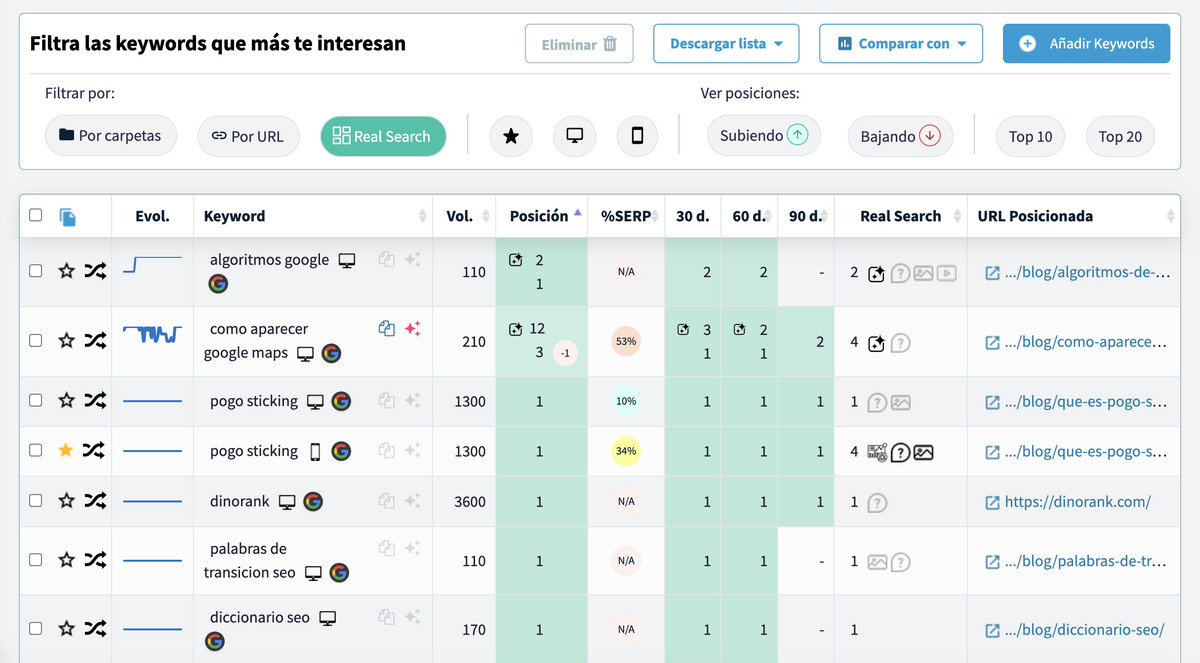Image resolution: width=1200 pixels, height=663 pixels.
Task: Sort by %SERP column
Action: point(627,216)
